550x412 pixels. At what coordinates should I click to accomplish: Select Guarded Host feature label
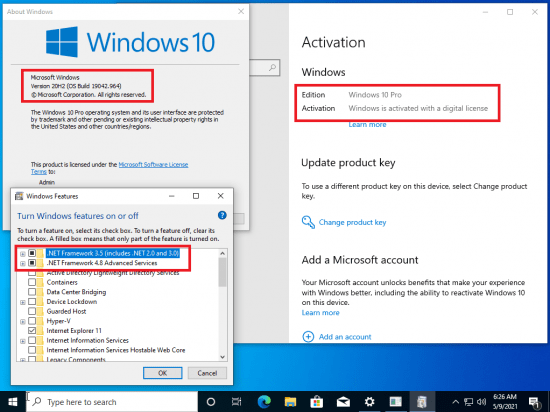66,311
